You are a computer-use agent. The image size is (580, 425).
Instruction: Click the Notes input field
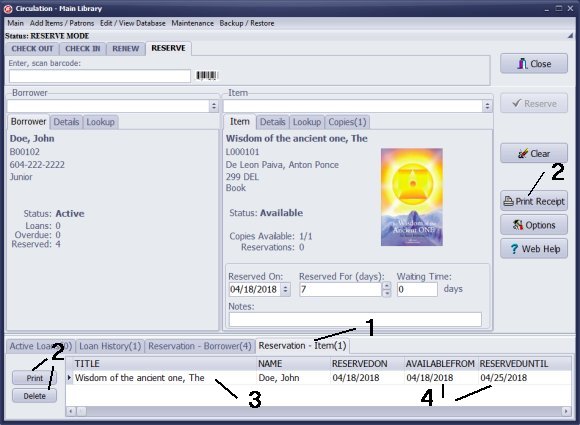pyautogui.click(x=355, y=319)
